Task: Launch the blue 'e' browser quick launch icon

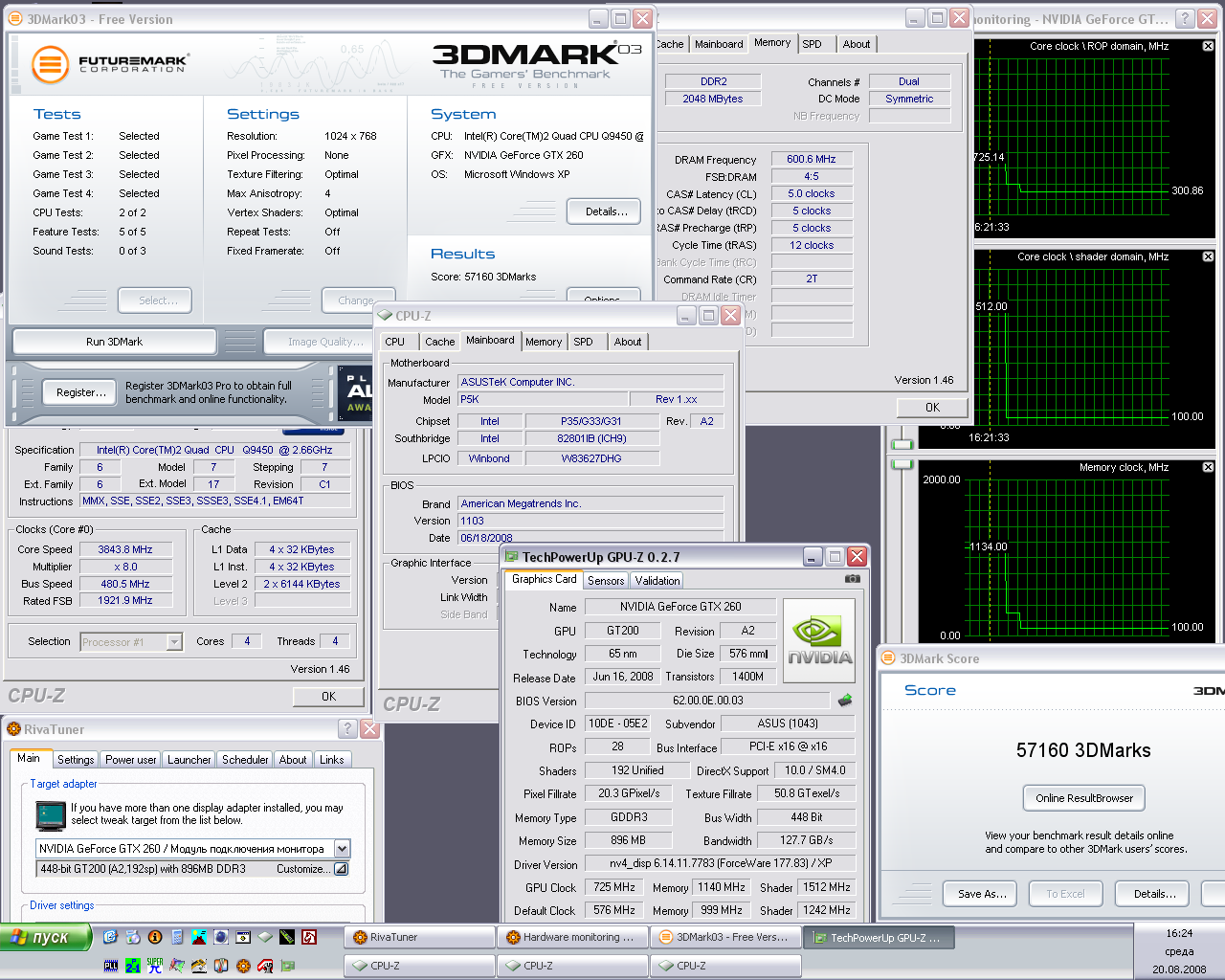Action: click(x=111, y=937)
